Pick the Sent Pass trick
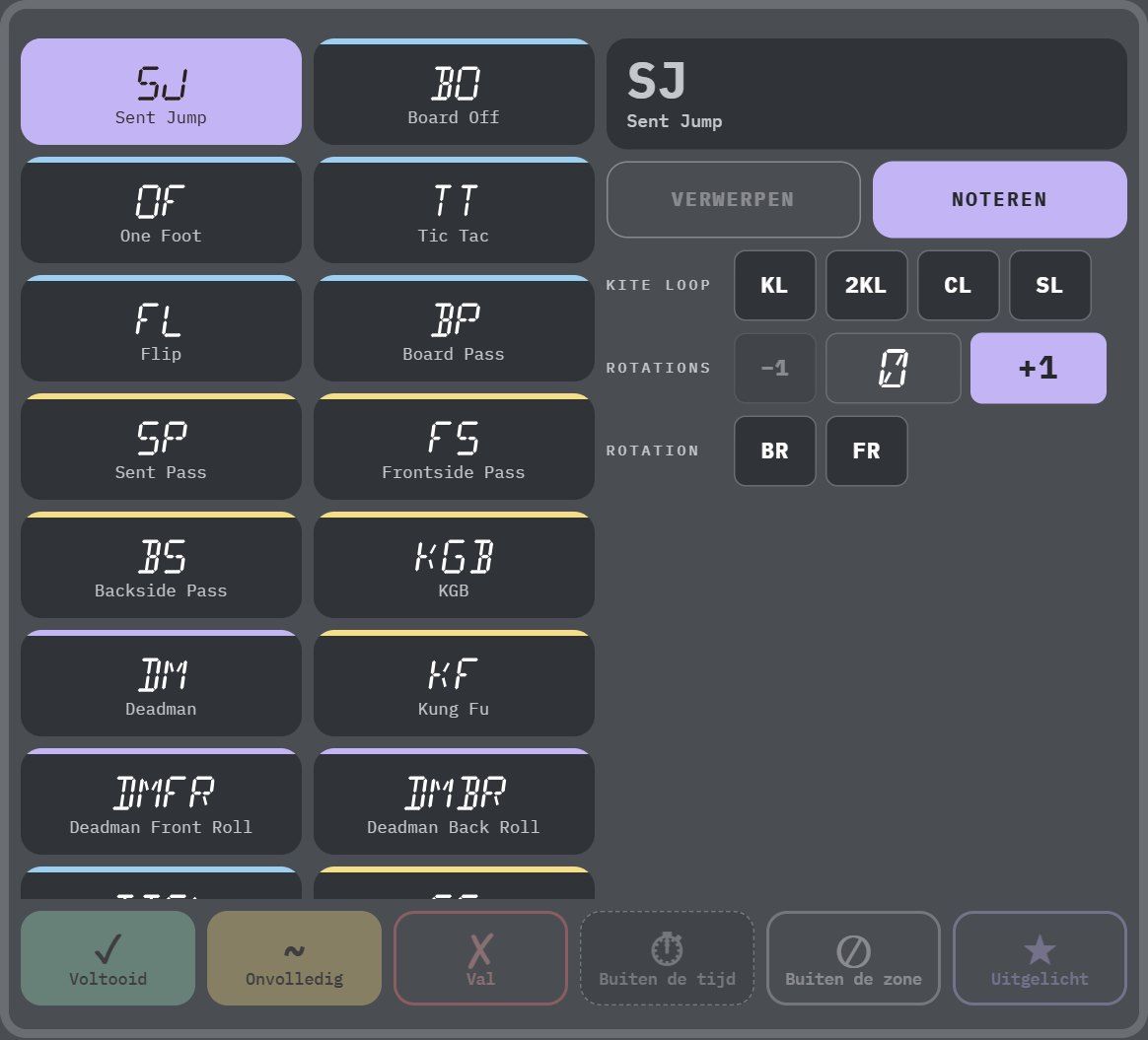The image size is (1148, 1040). click(x=161, y=447)
